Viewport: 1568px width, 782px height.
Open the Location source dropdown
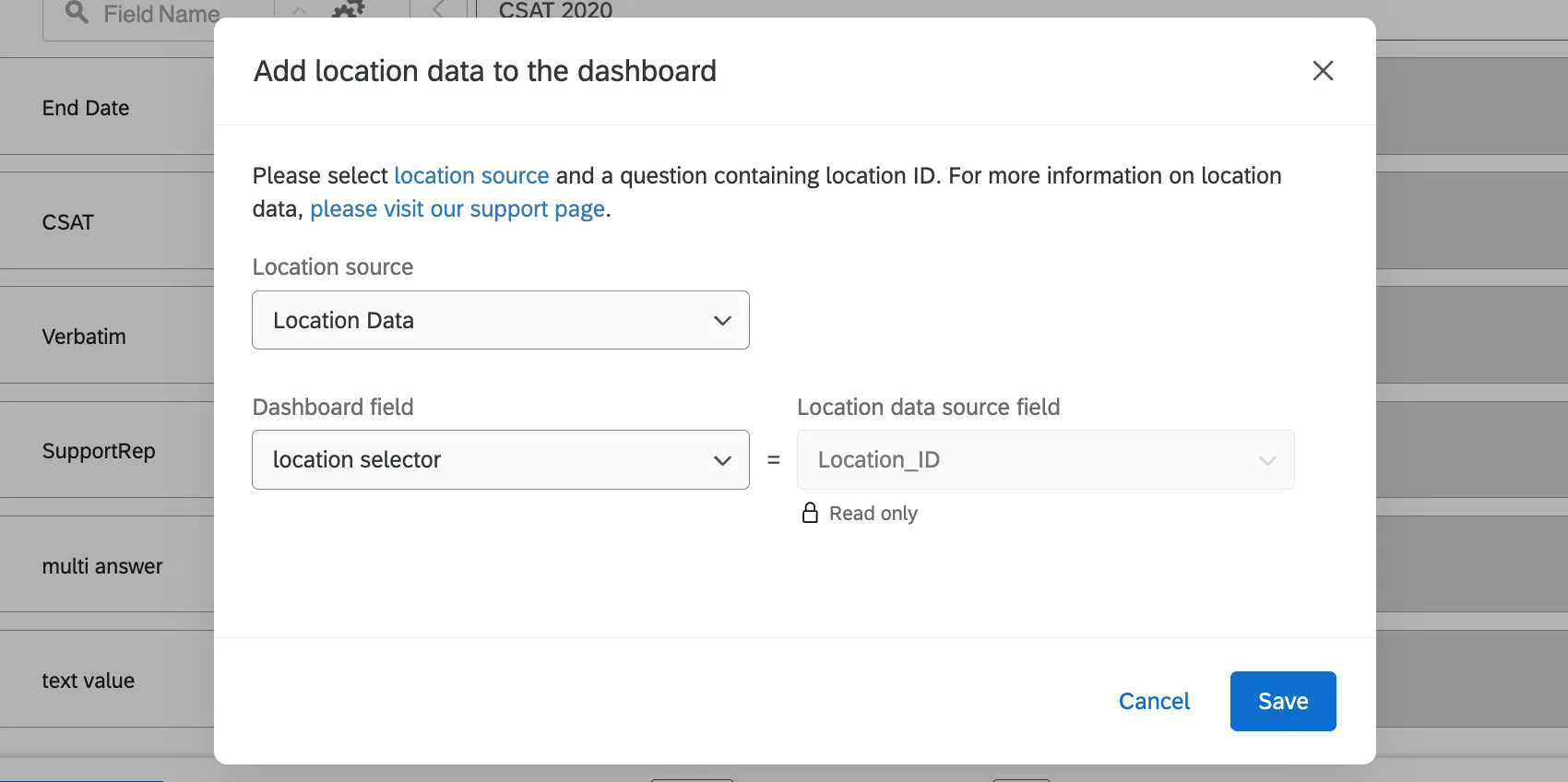point(500,320)
